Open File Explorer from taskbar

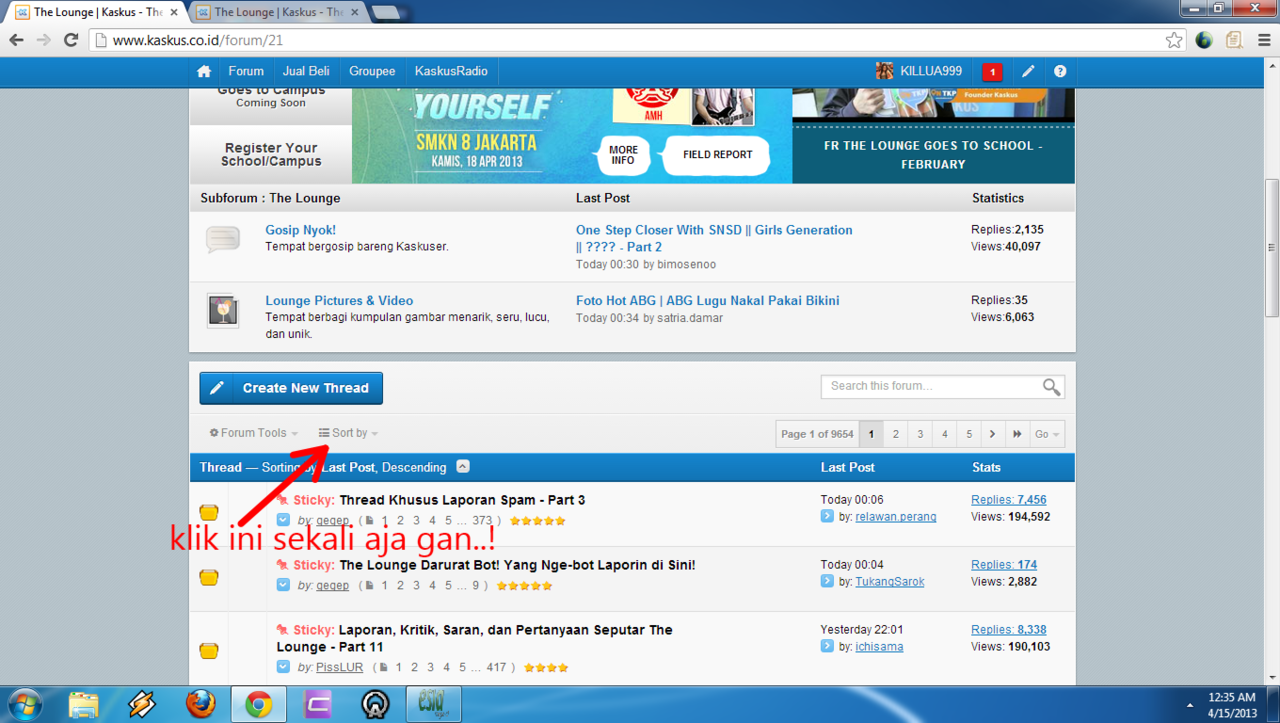click(x=83, y=704)
